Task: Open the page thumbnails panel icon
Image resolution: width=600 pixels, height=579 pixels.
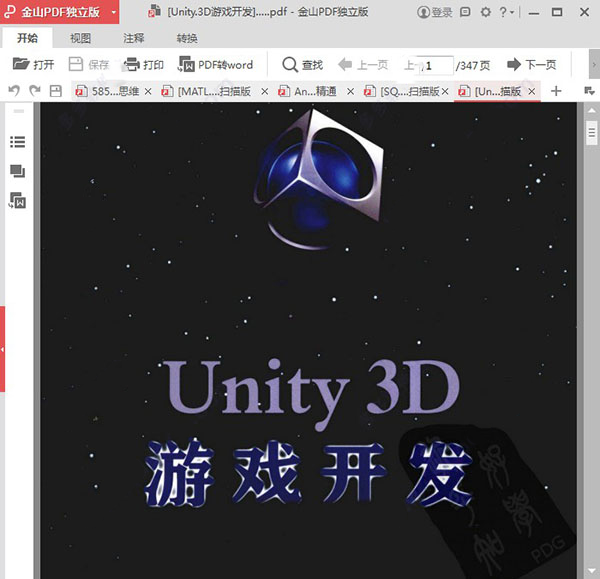Action: pos(18,171)
